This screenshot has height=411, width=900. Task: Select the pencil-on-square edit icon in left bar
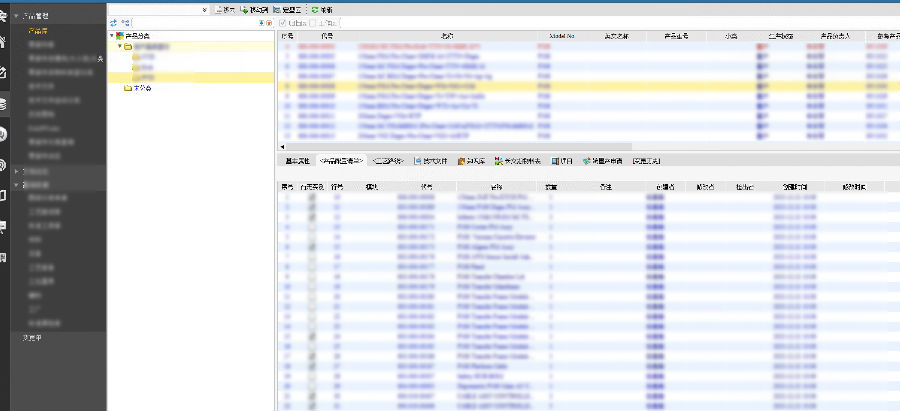[3, 73]
